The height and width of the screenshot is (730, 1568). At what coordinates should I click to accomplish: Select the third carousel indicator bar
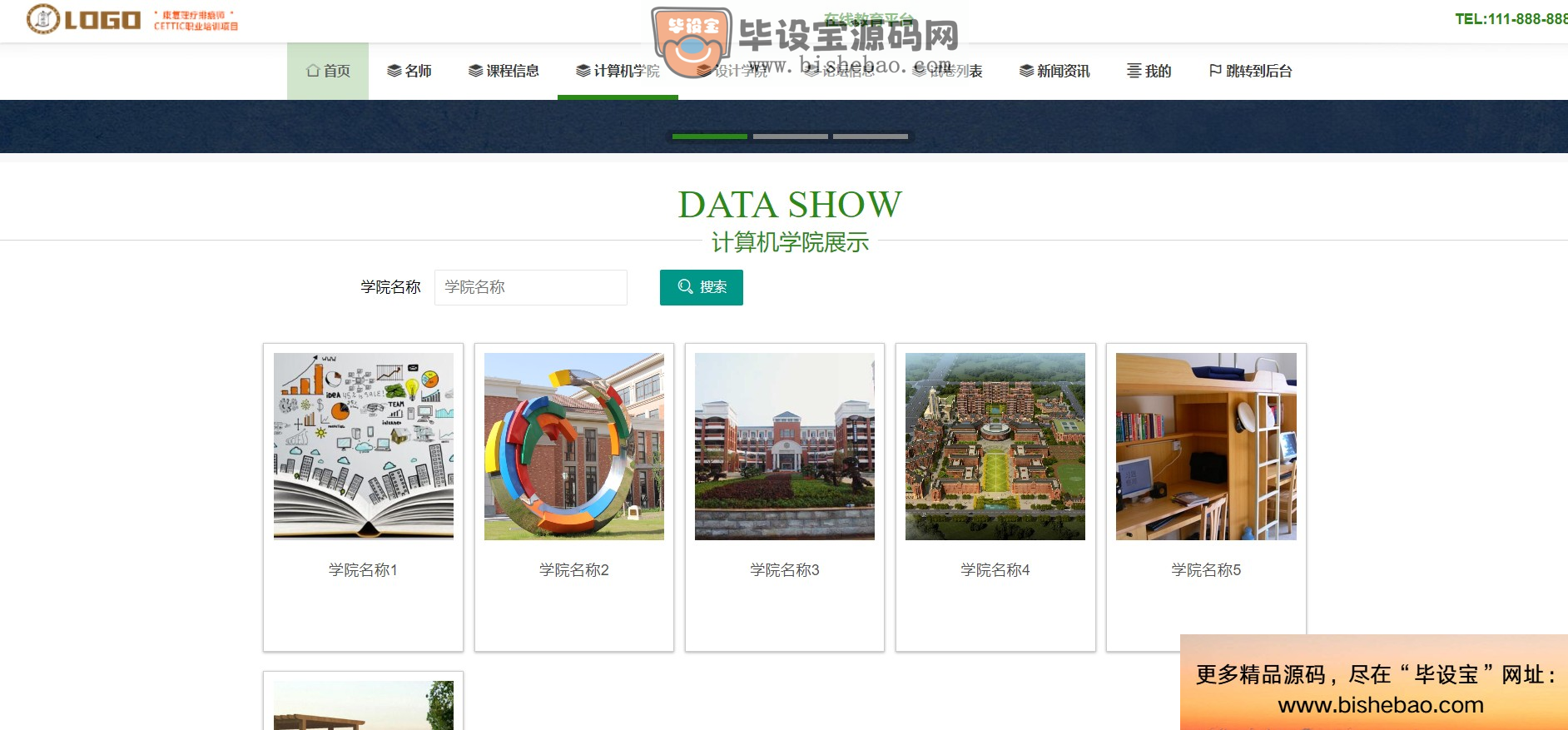[871, 136]
